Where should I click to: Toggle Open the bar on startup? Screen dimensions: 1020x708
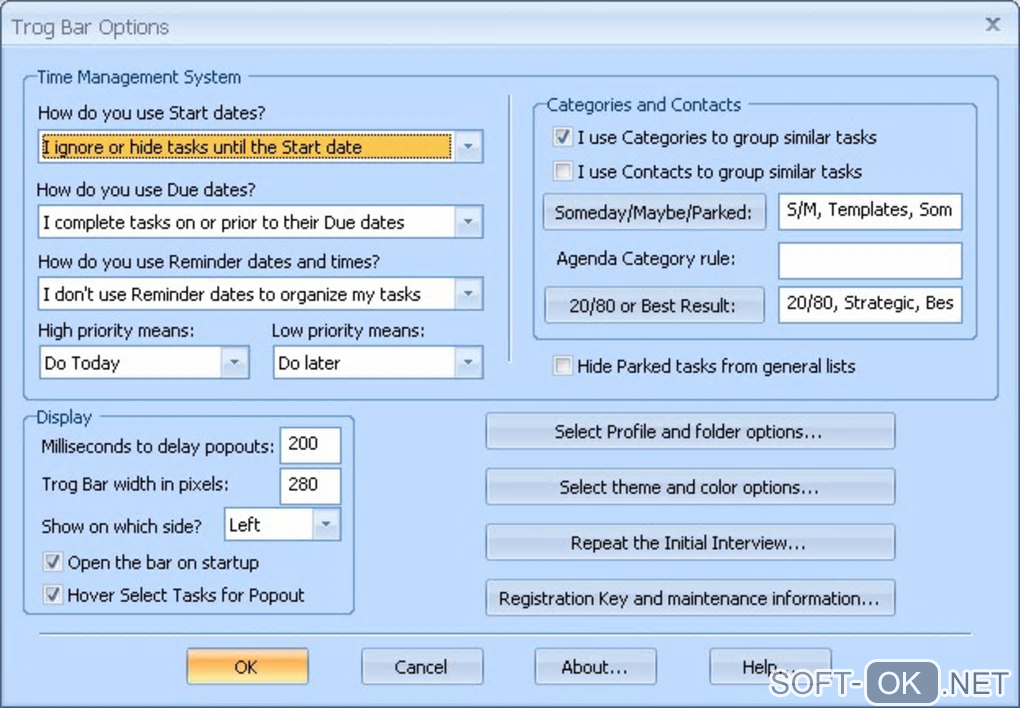pos(53,562)
